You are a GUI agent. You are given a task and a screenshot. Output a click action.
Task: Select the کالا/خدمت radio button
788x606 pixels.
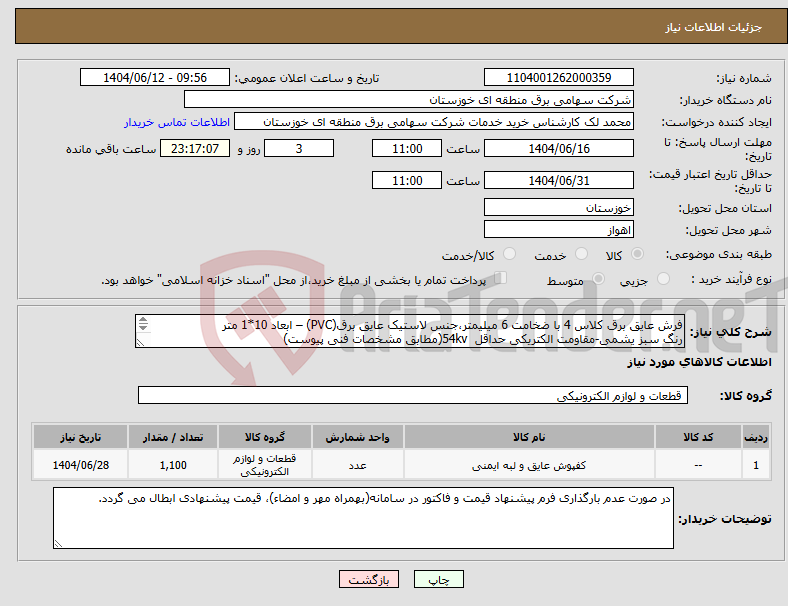[509, 254]
